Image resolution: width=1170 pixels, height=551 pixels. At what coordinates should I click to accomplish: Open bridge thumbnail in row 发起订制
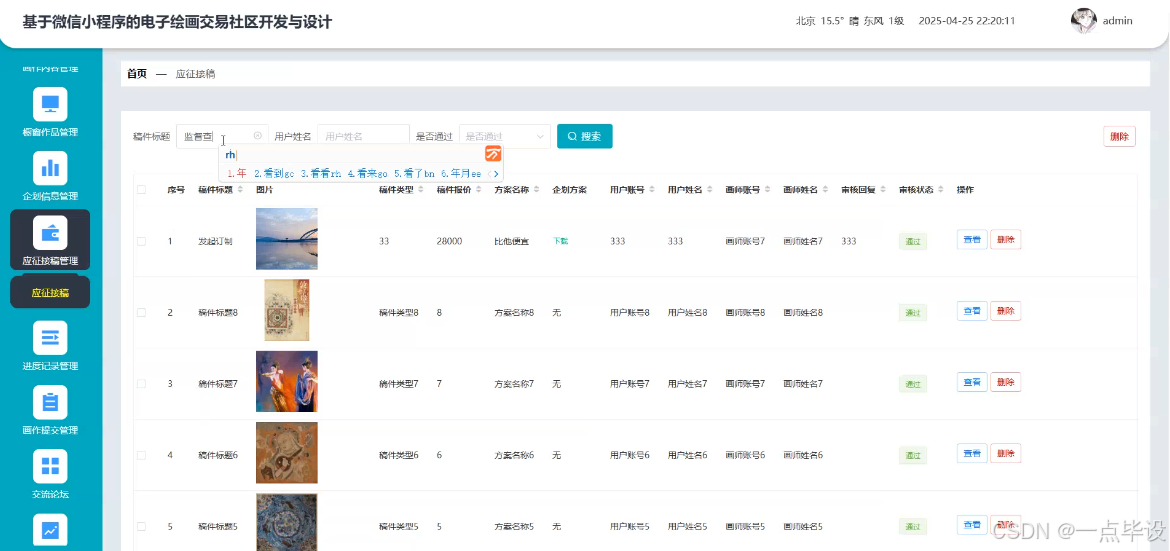tap(287, 239)
